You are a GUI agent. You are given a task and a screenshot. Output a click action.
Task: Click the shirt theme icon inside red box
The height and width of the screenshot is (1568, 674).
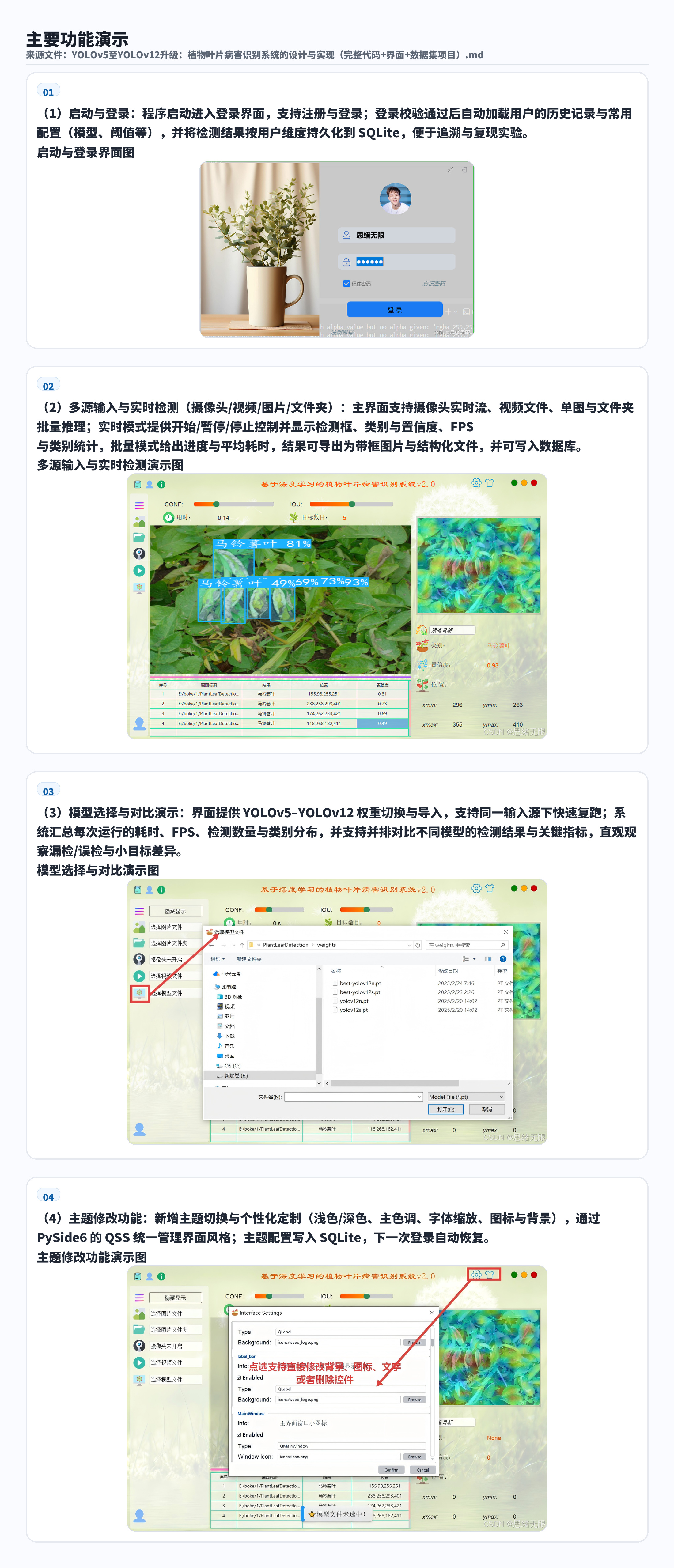pos(490,1274)
